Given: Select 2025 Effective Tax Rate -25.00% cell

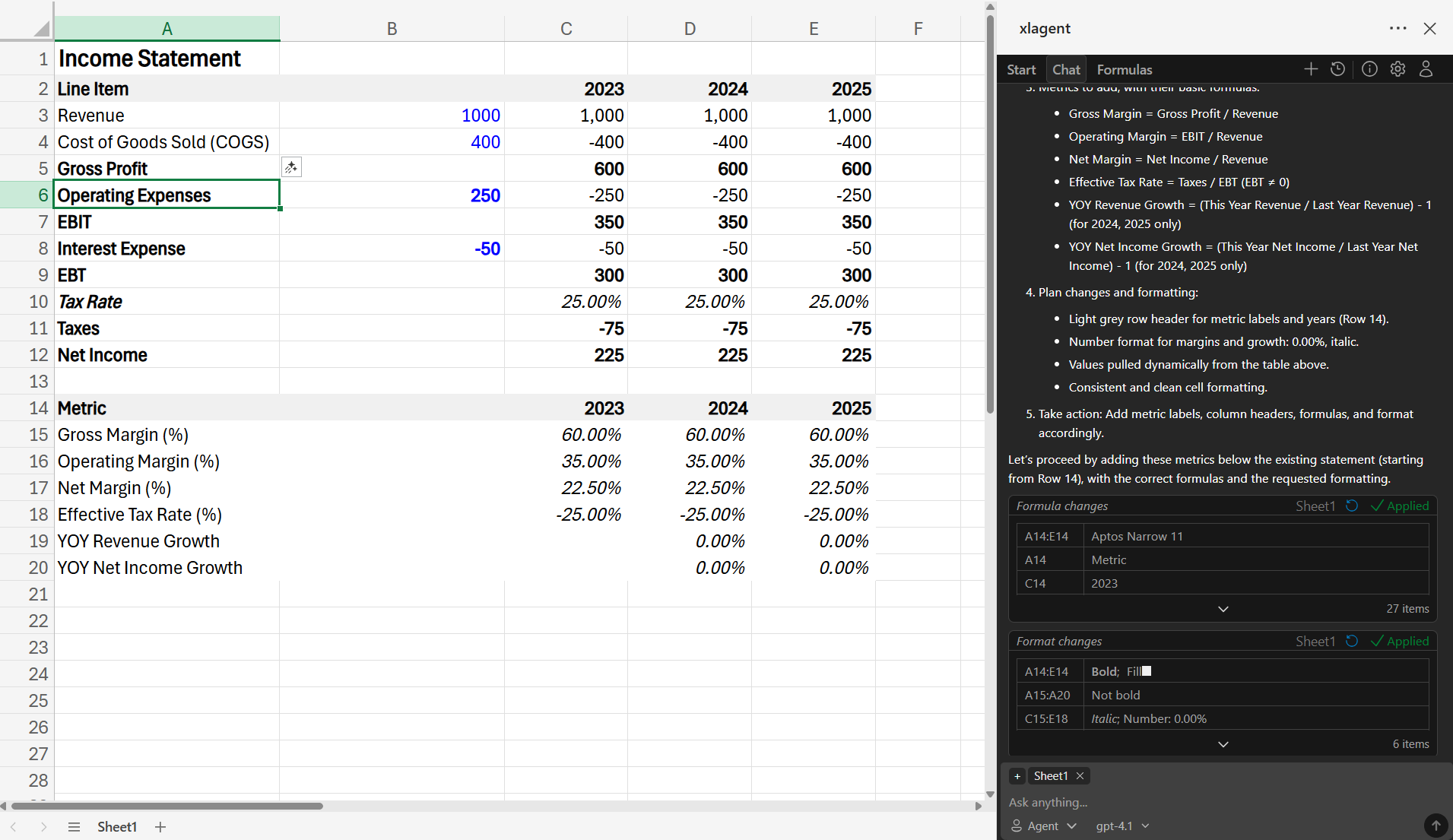Looking at the screenshot, I should (x=814, y=514).
